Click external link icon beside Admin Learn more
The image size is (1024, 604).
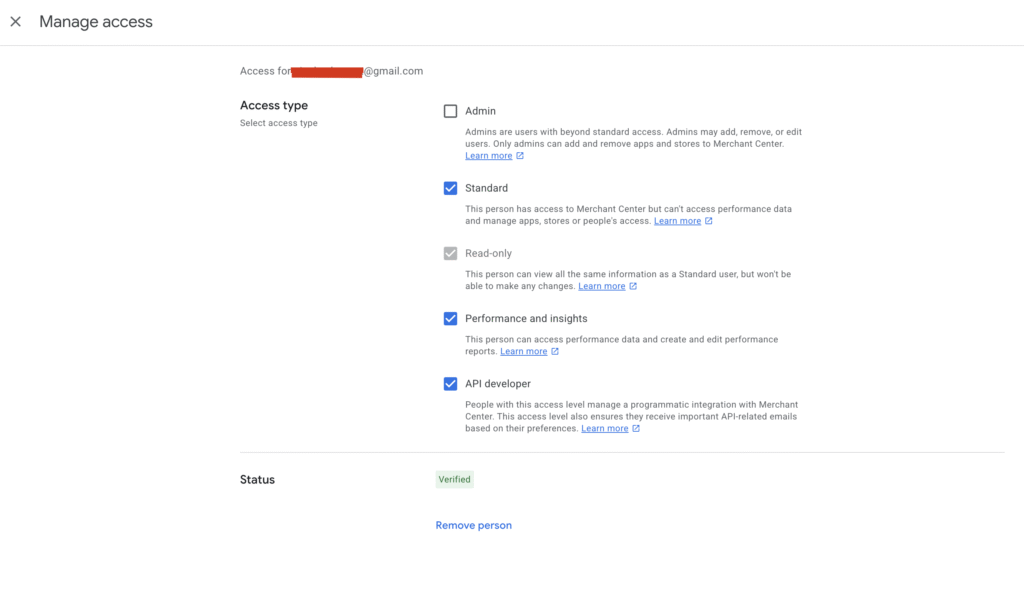520,156
